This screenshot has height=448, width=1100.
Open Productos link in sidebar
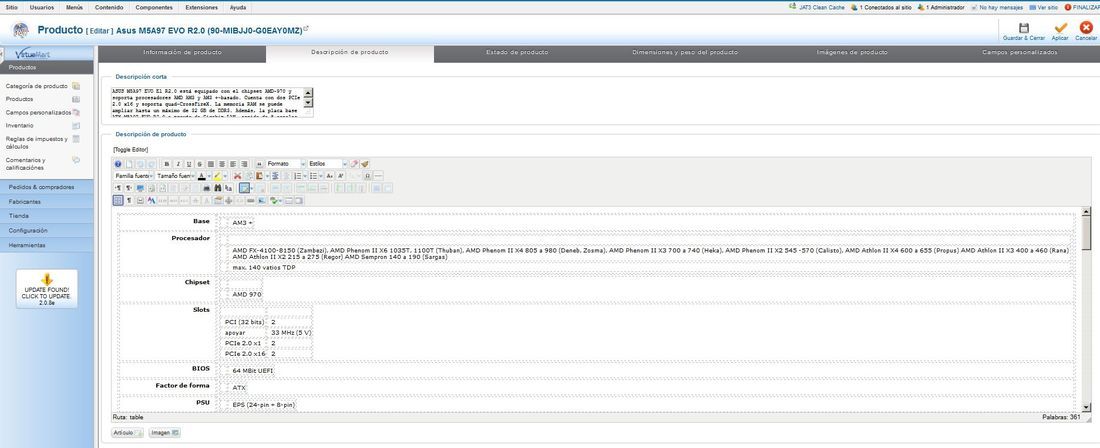tap(19, 100)
